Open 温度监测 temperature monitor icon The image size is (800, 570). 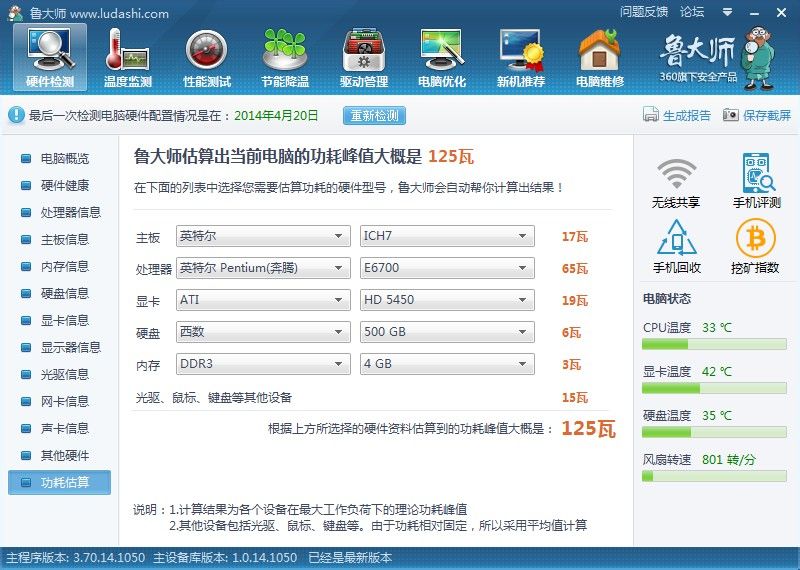[128, 57]
